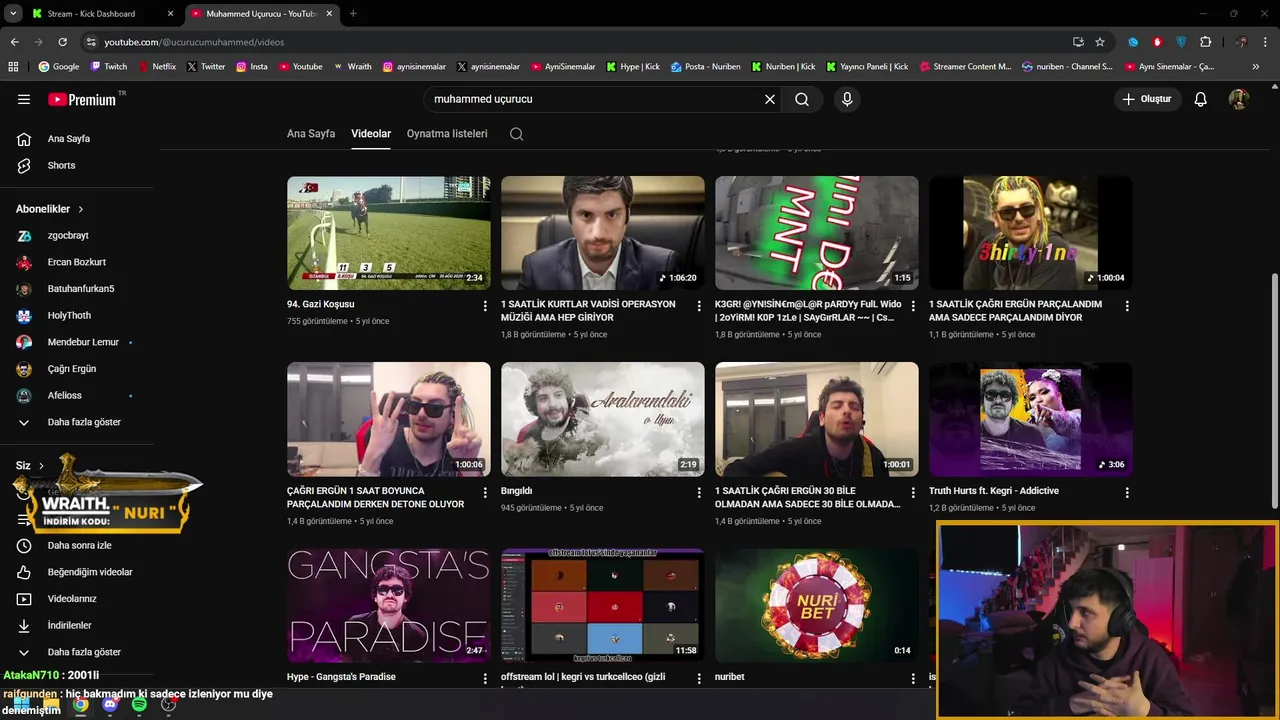The width and height of the screenshot is (1280, 720).
Task: Expand the Siz section chevron
Action: pos(41,466)
